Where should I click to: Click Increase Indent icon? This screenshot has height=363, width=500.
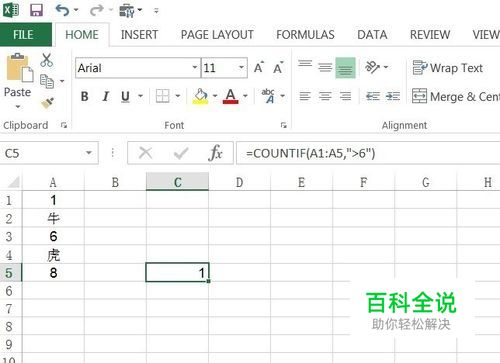393,96
